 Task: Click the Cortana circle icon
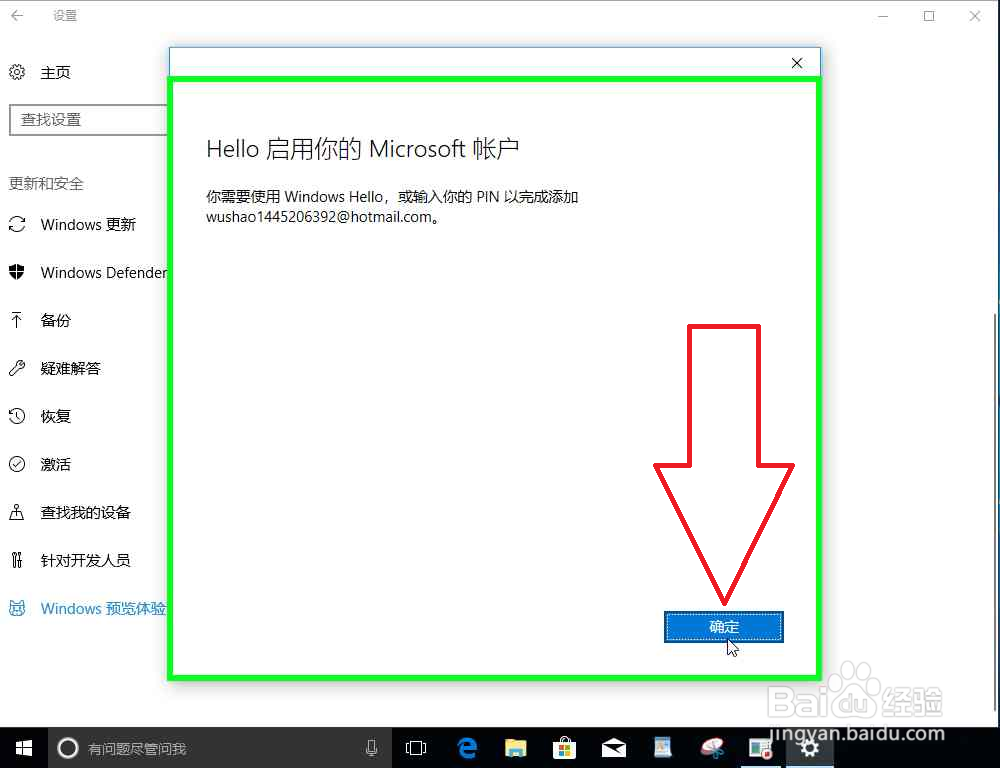68,748
